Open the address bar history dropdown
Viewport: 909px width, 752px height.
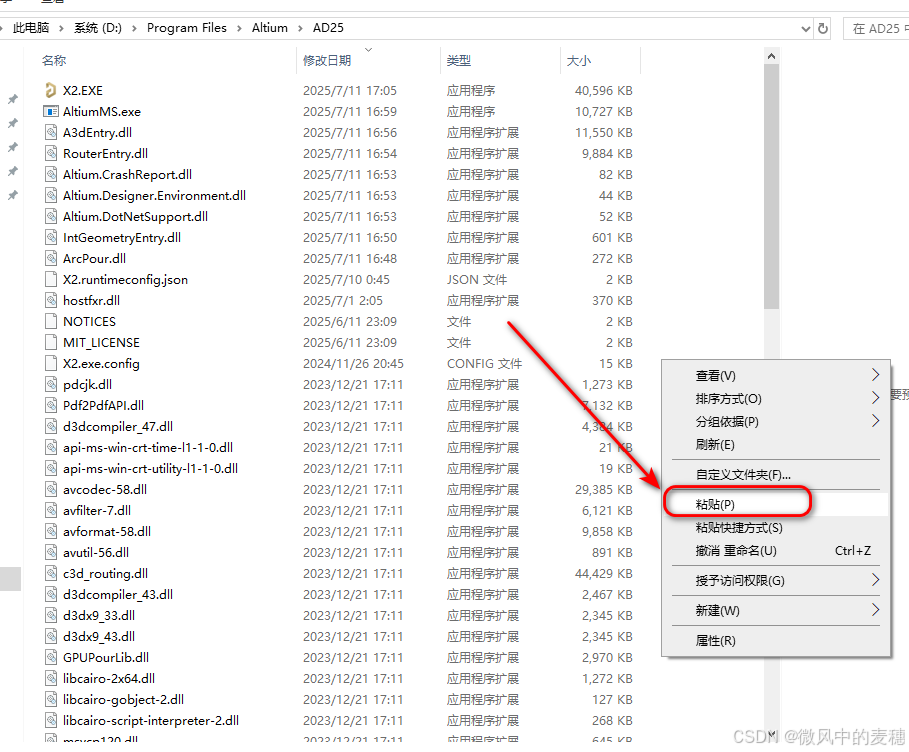click(x=805, y=28)
